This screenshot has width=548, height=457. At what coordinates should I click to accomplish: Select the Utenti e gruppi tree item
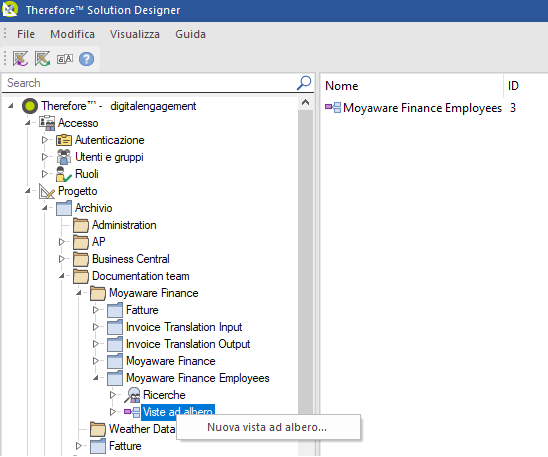tap(109, 157)
